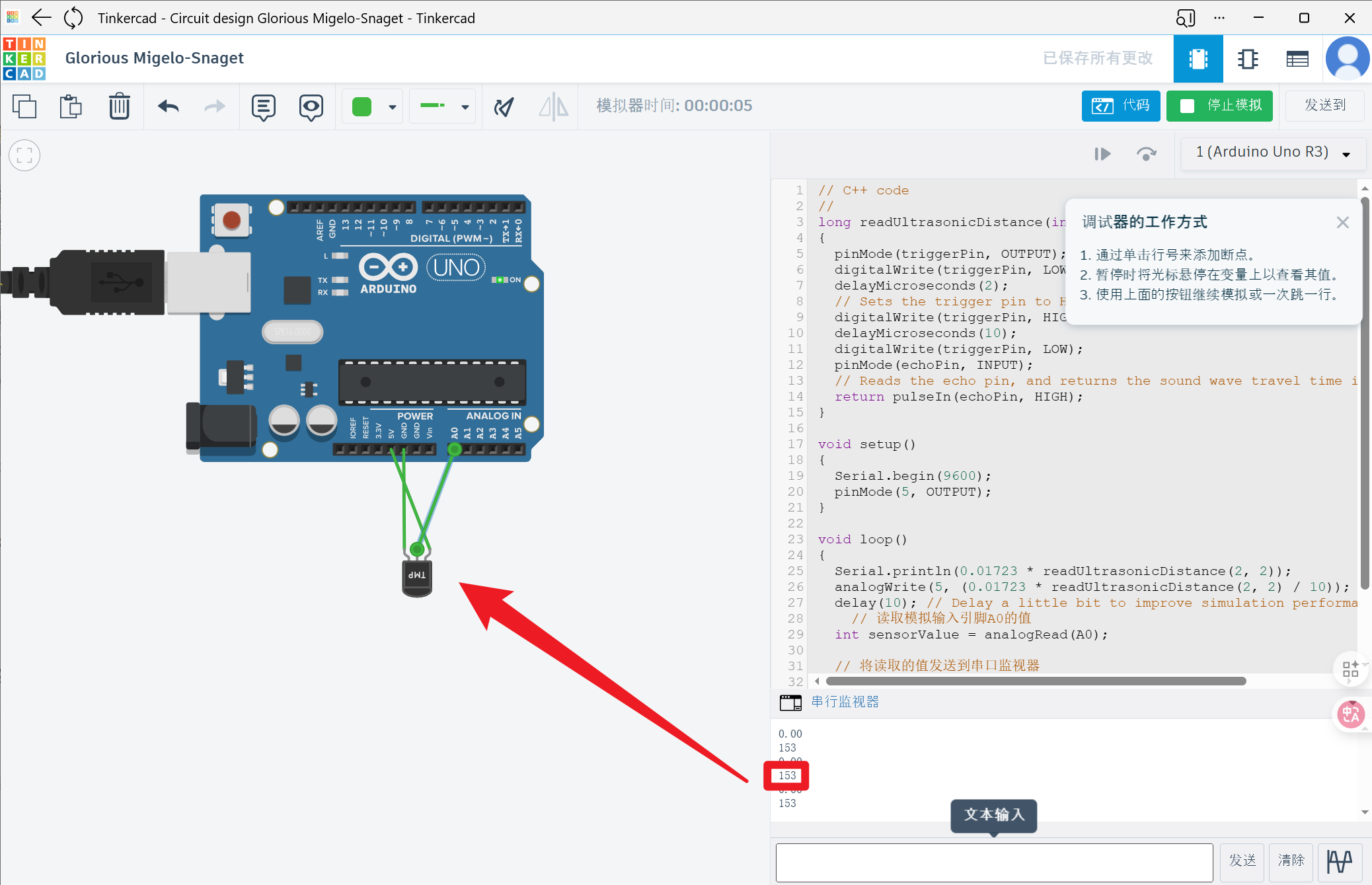Stop the simulation with 停止模拟
This screenshot has width=1372, height=885.
click(x=1219, y=106)
